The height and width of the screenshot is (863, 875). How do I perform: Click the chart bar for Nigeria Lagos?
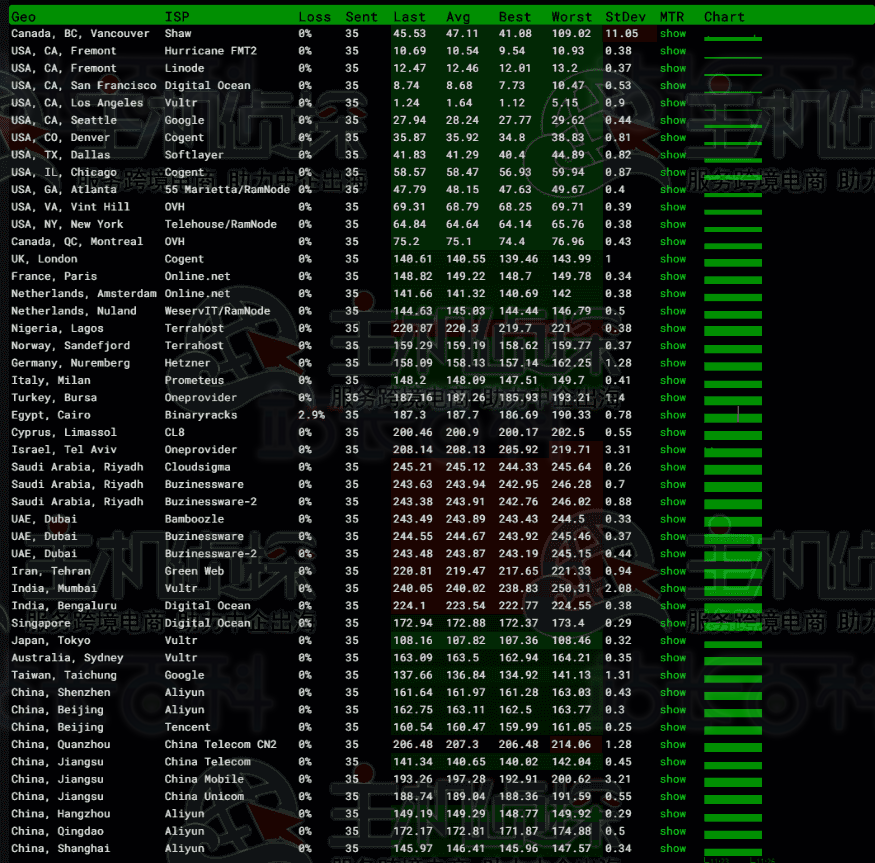tap(733, 330)
